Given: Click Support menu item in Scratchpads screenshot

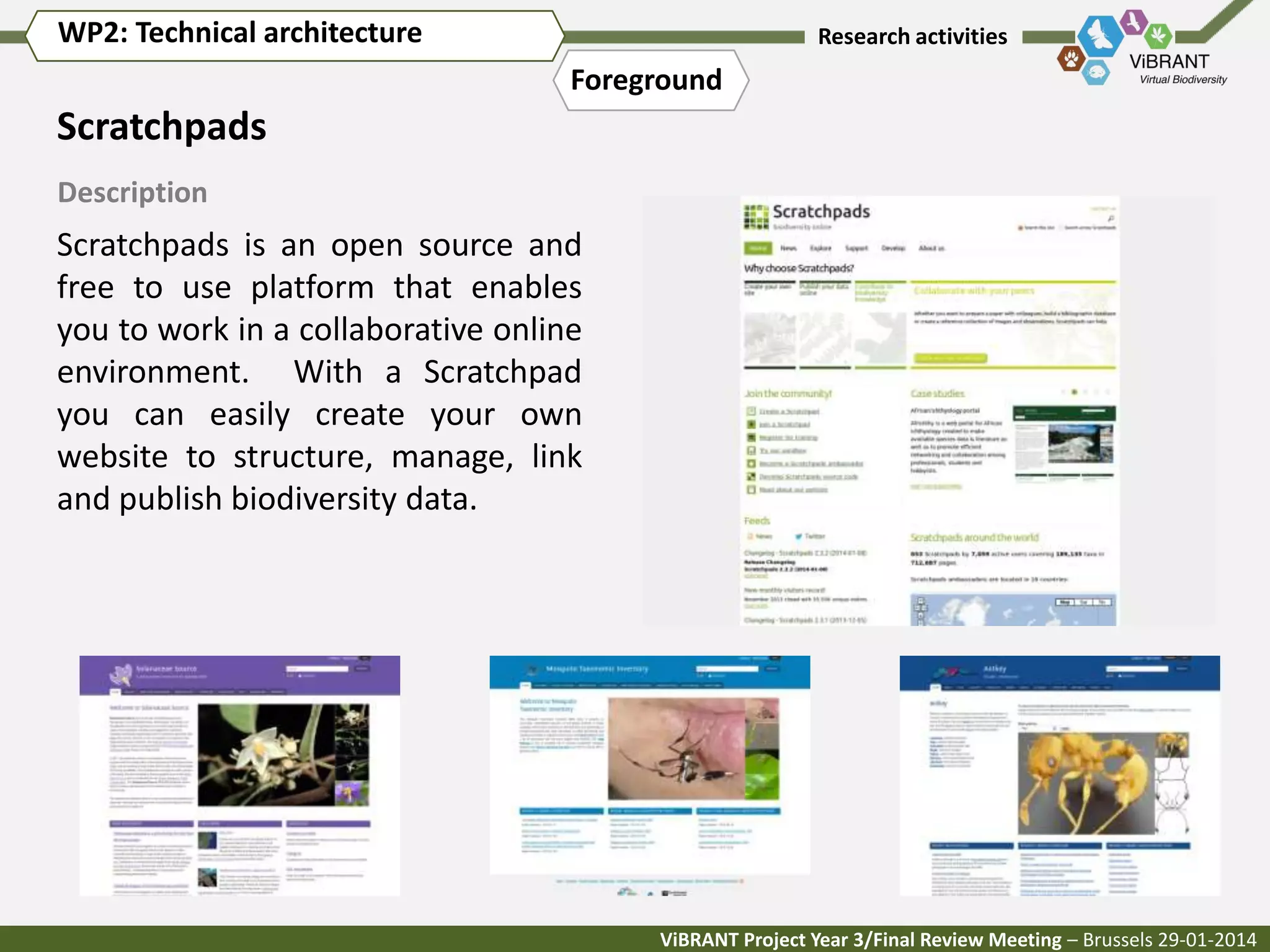Looking at the screenshot, I should 856,248.
